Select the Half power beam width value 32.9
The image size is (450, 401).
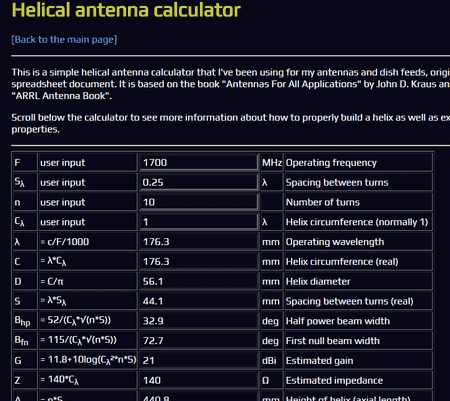click(199, 321)
